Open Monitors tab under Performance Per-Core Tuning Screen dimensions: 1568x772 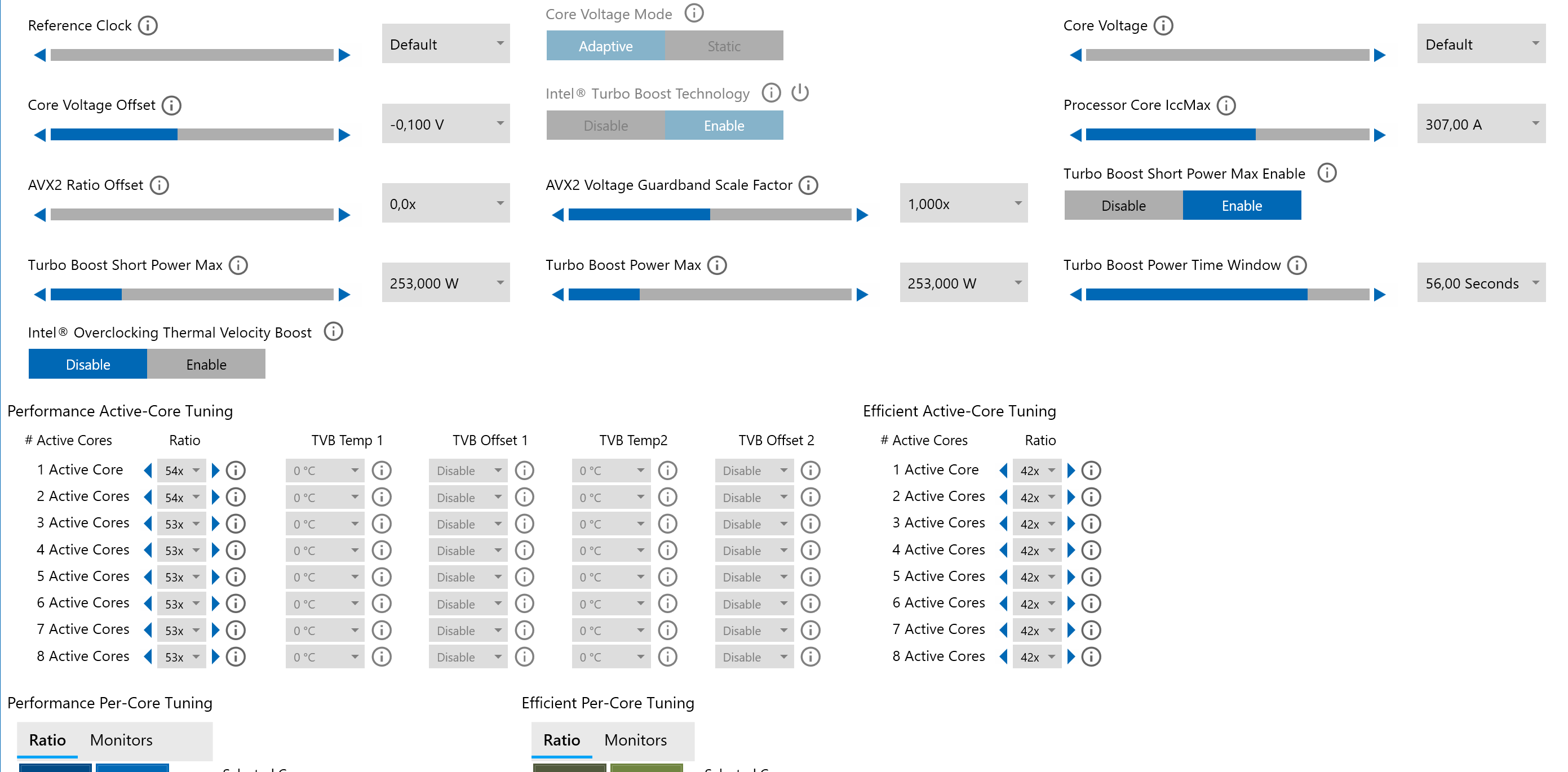(121, 740)
